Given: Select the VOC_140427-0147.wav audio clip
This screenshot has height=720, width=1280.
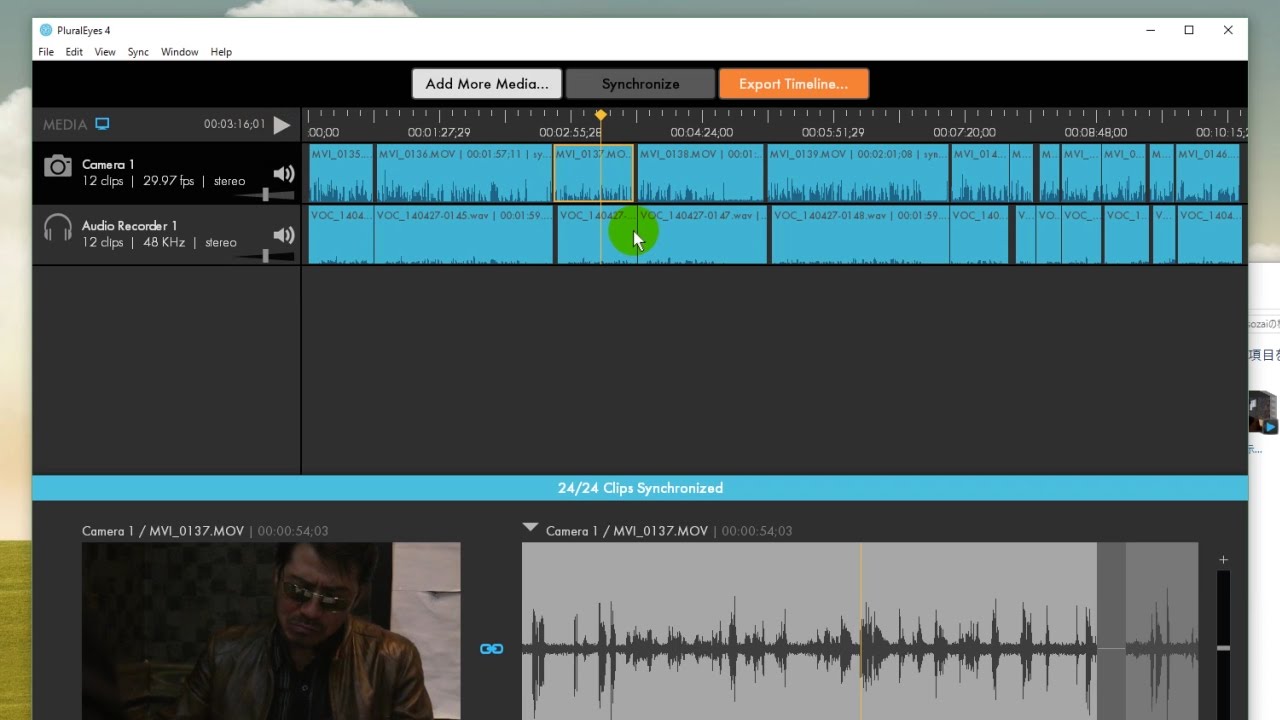Looking at the screenshot, I should click(x=702, y=235).
